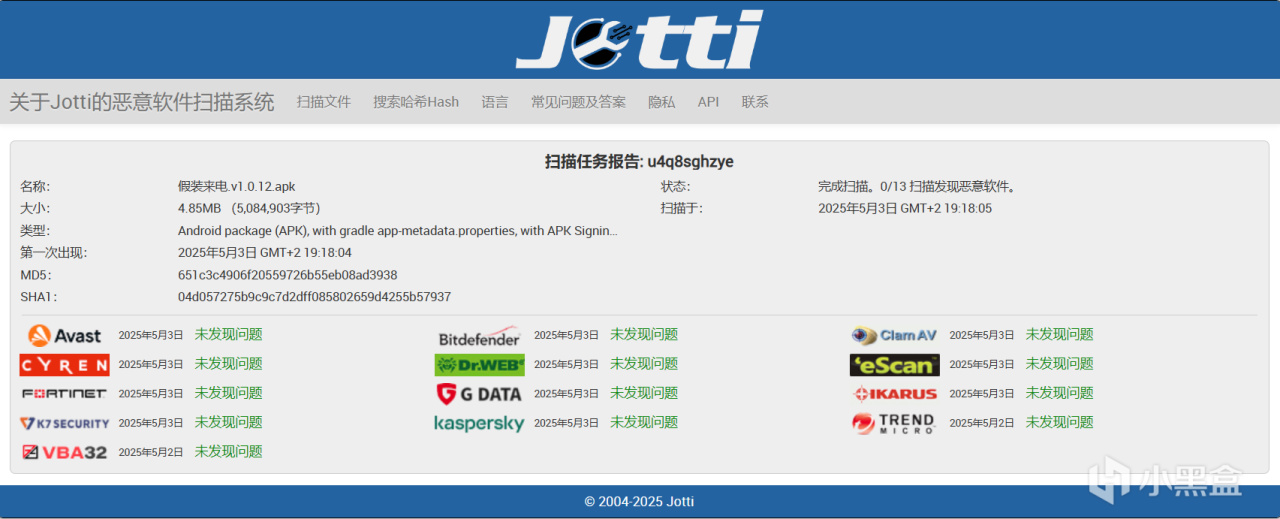Screen dimensions: 1280x519
Task: Select the file size 4.85MB value
Action: tap(249, 208)
